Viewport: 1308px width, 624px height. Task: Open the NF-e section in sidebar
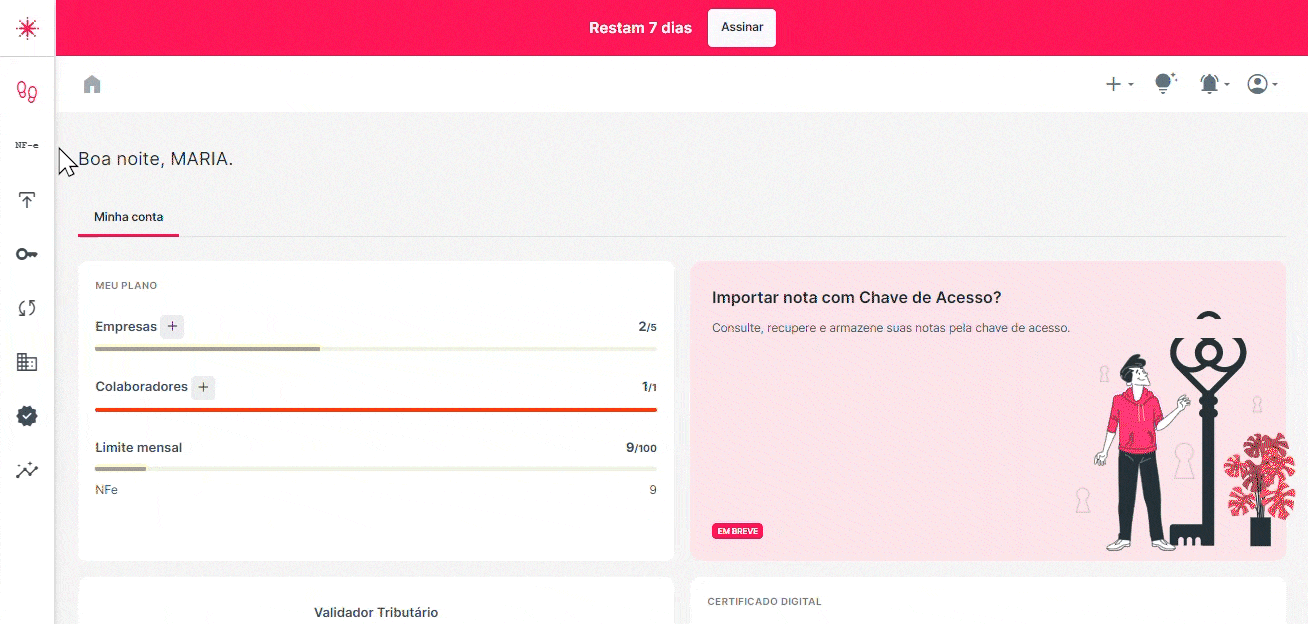pos(27,145)
